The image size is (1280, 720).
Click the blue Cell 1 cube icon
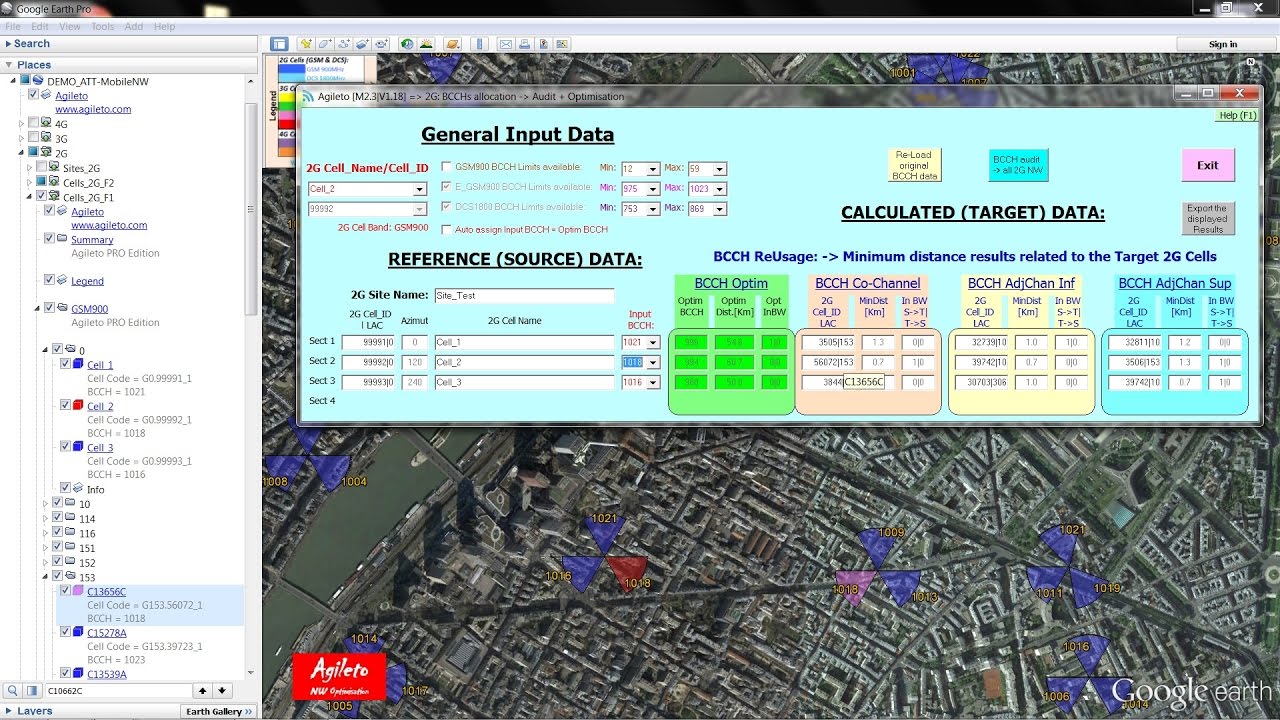(77, 364)
